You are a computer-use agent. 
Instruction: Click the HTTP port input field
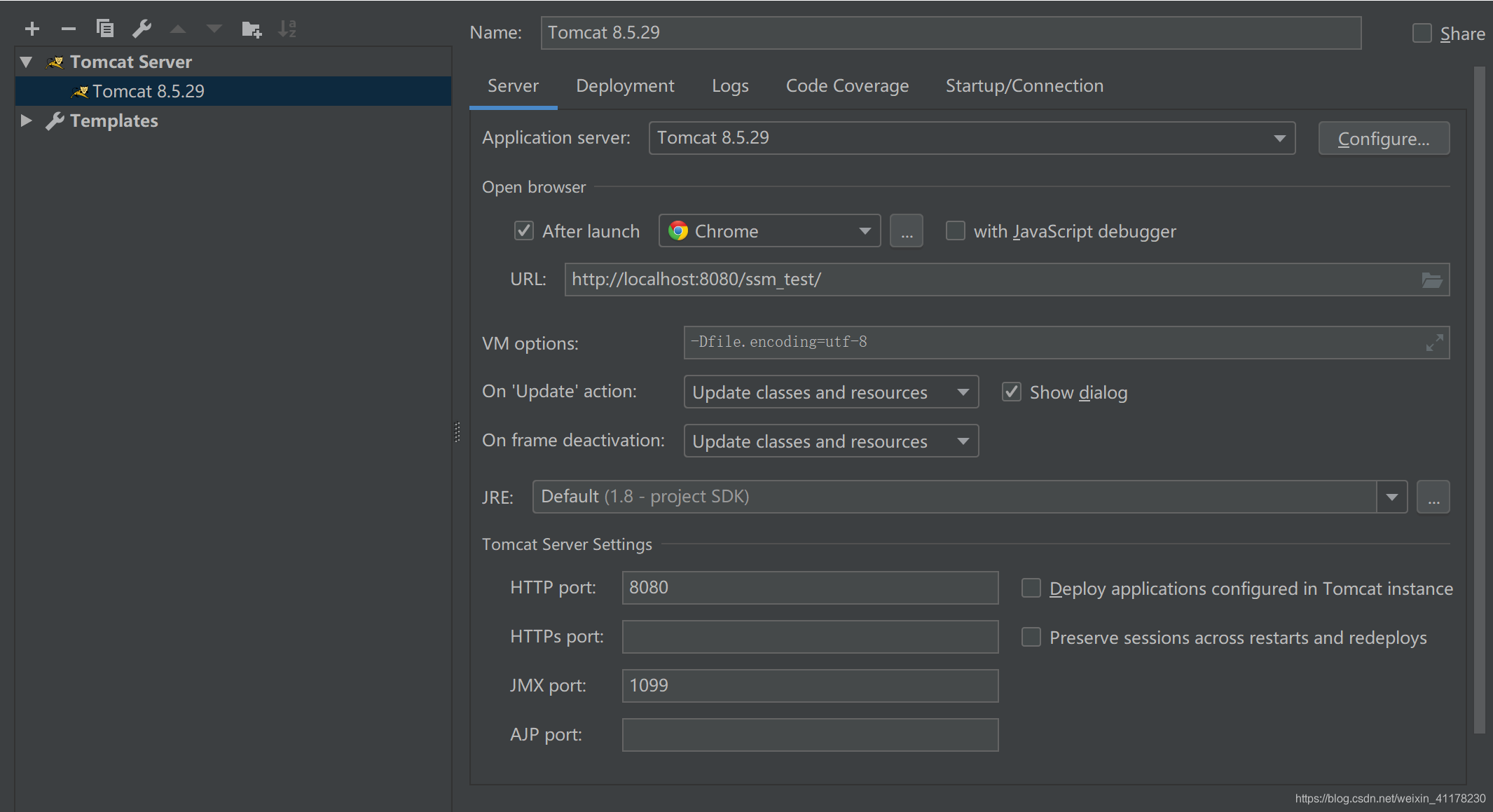(809, 588)
